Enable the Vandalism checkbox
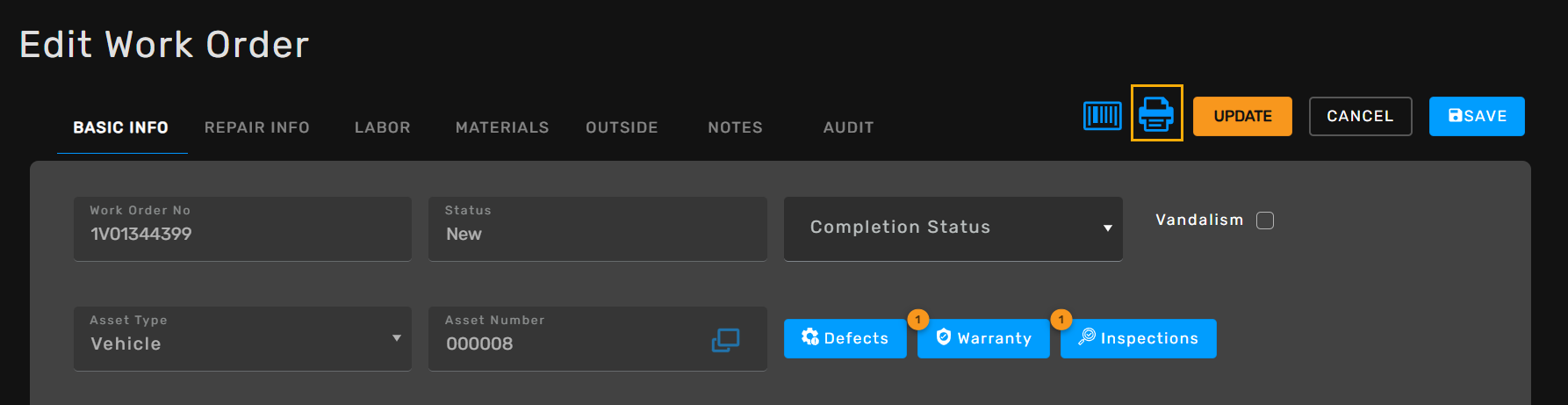Screen dimensions: 1568x405 point(1264,221)
